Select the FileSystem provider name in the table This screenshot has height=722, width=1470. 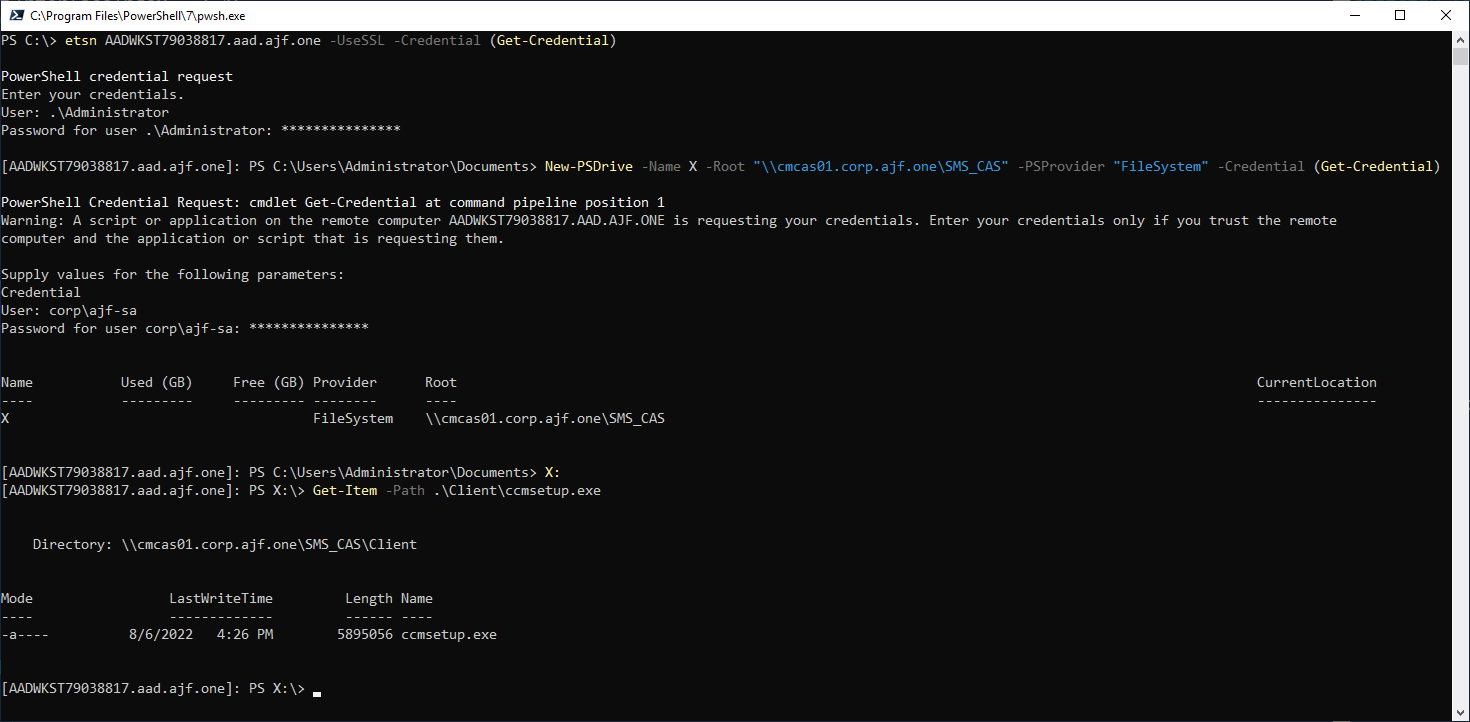(352, 418)
